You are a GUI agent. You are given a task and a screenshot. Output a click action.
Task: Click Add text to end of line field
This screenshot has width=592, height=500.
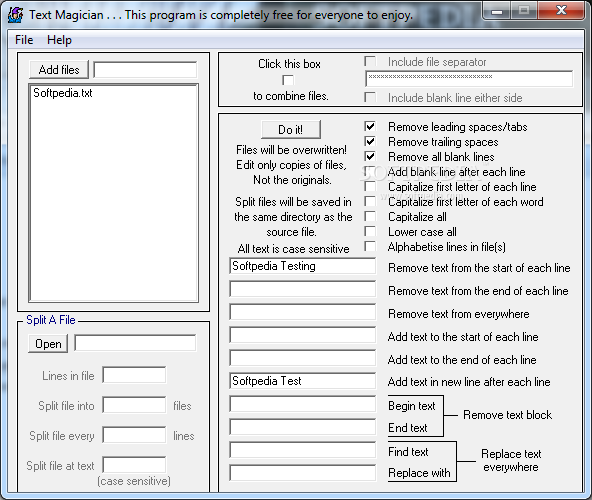[302, 358]
